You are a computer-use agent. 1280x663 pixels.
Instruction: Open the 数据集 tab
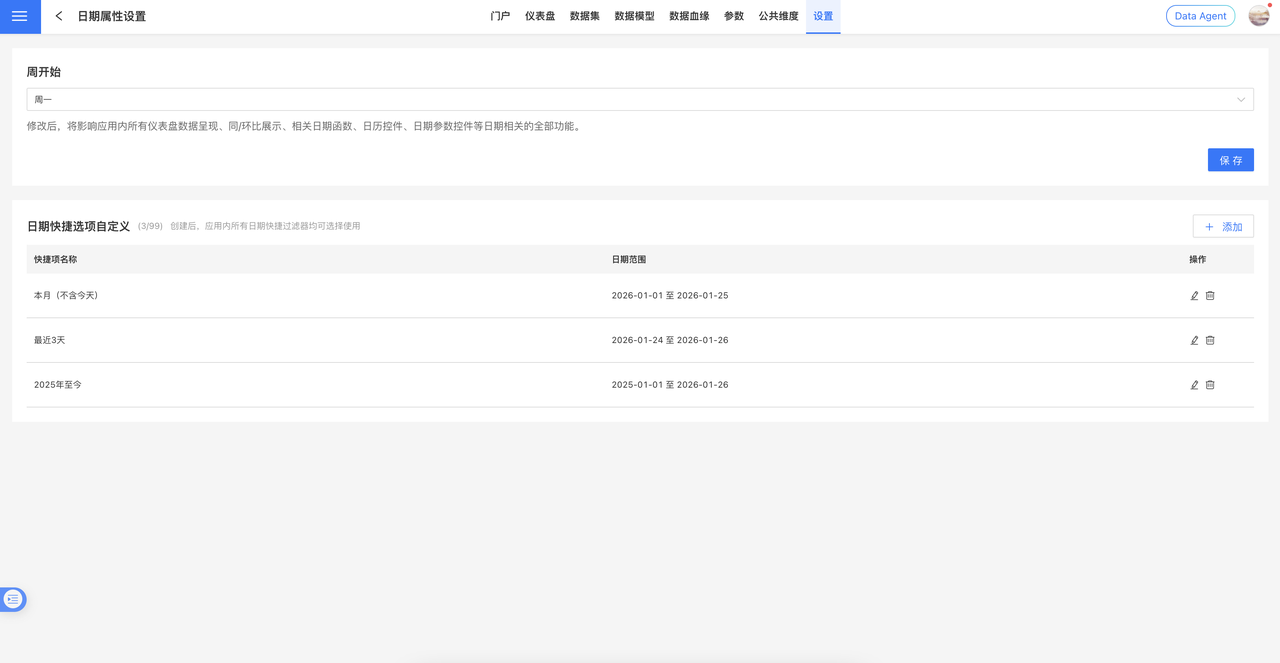pyautogui.click(x=585, y=16)
